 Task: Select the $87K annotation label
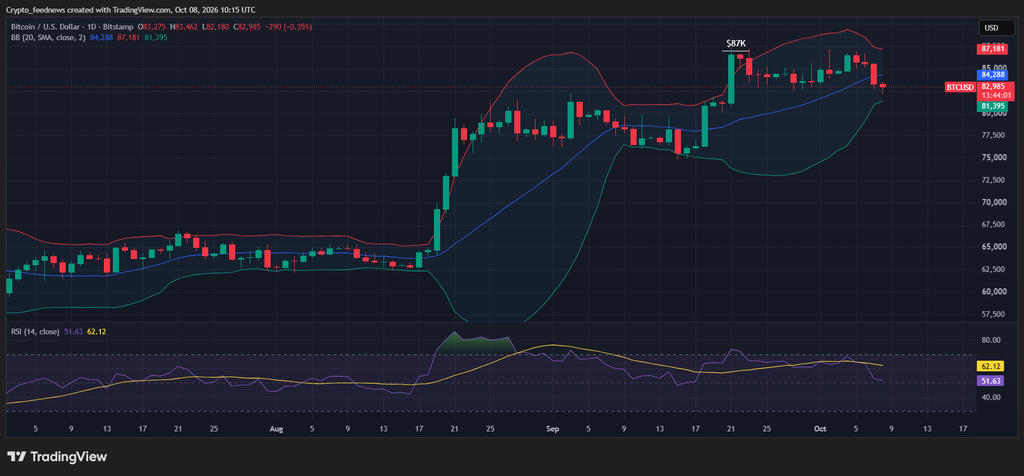tap(736, 43)
